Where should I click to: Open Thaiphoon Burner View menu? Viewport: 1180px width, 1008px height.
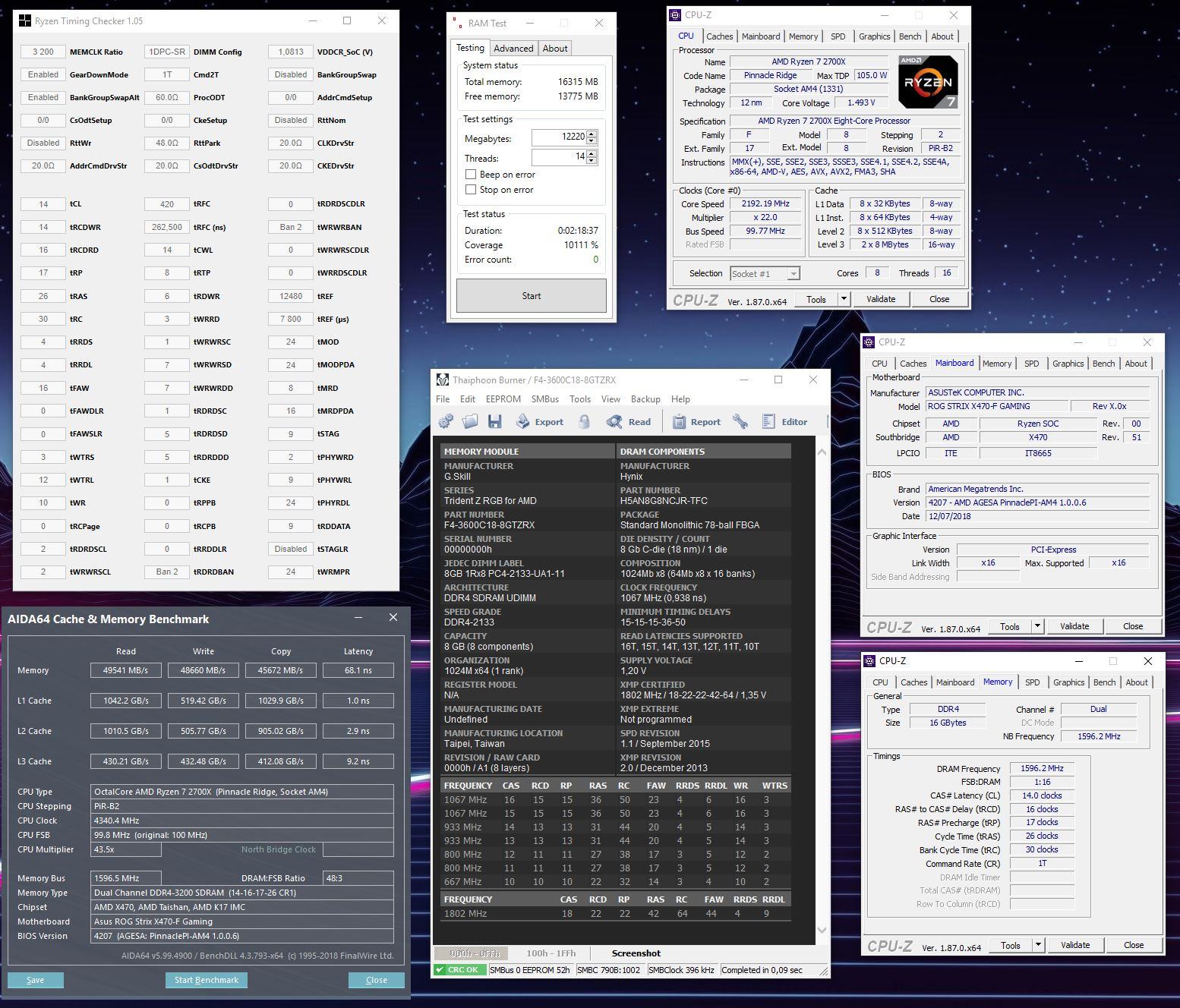pos(611,398)
